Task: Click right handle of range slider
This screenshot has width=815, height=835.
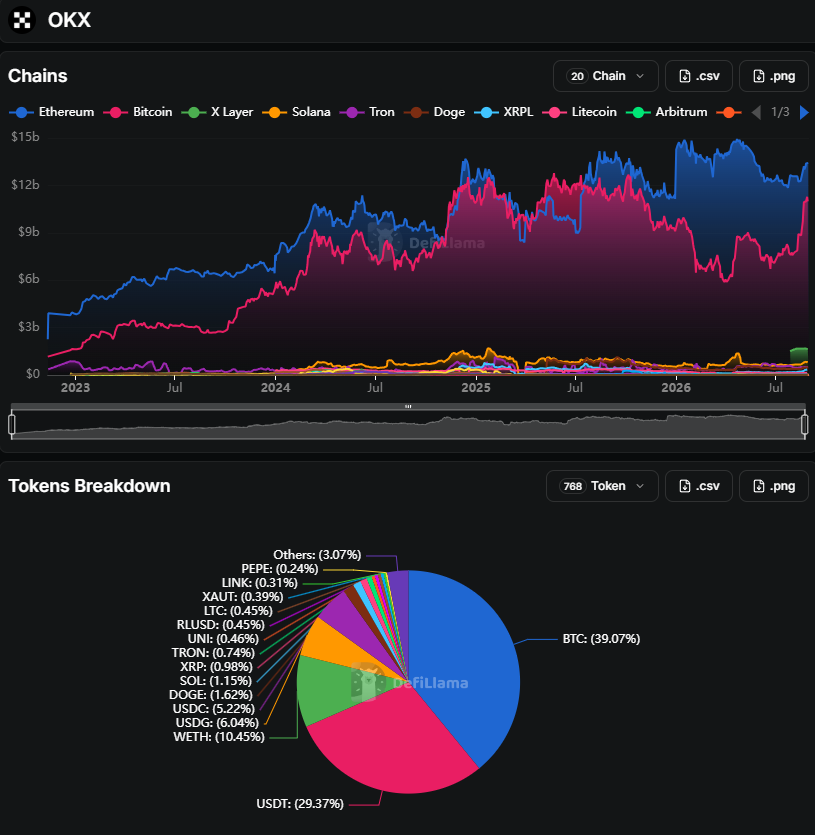Action: [804, 424]
